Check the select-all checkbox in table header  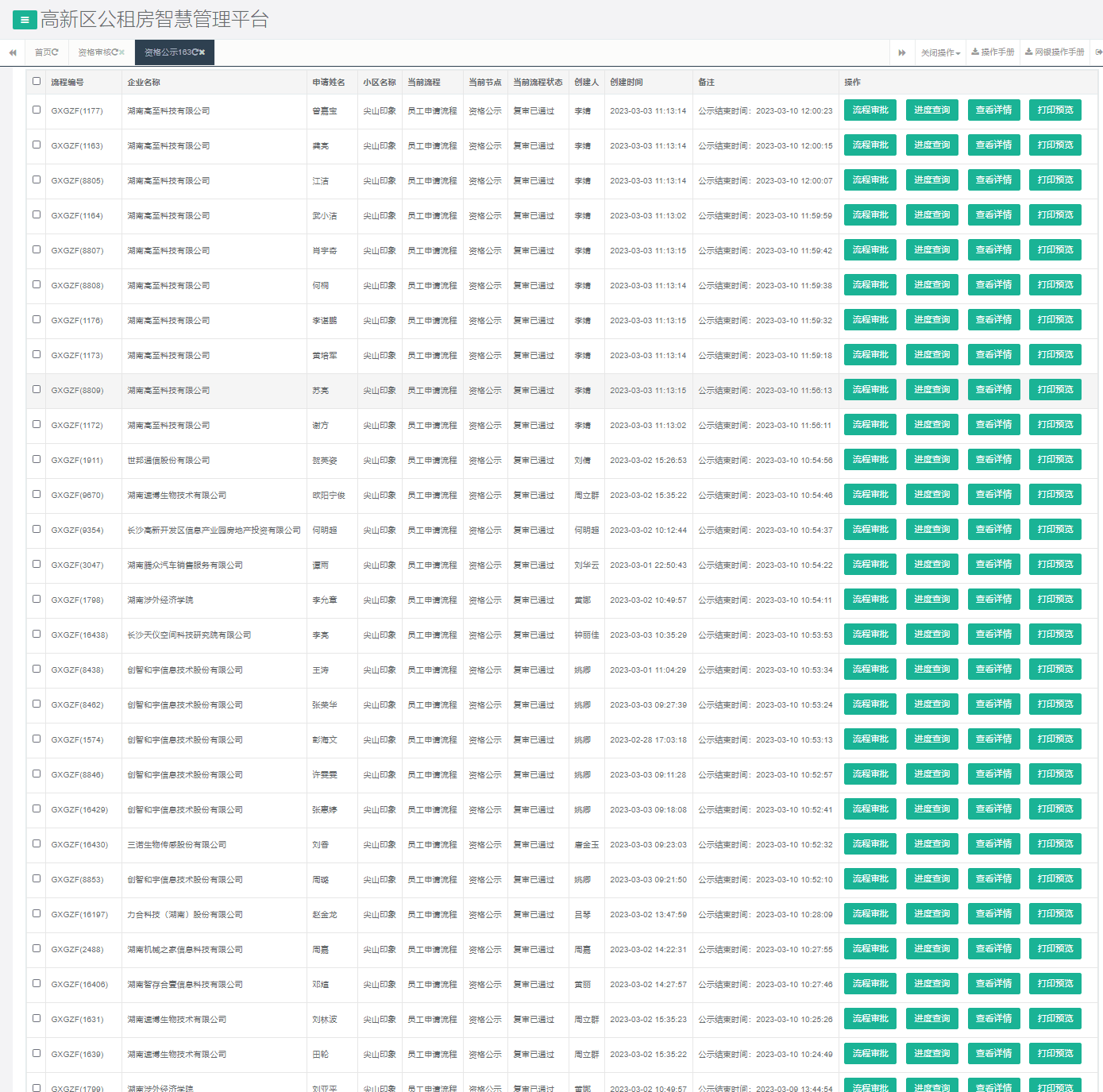coord(37,81)
